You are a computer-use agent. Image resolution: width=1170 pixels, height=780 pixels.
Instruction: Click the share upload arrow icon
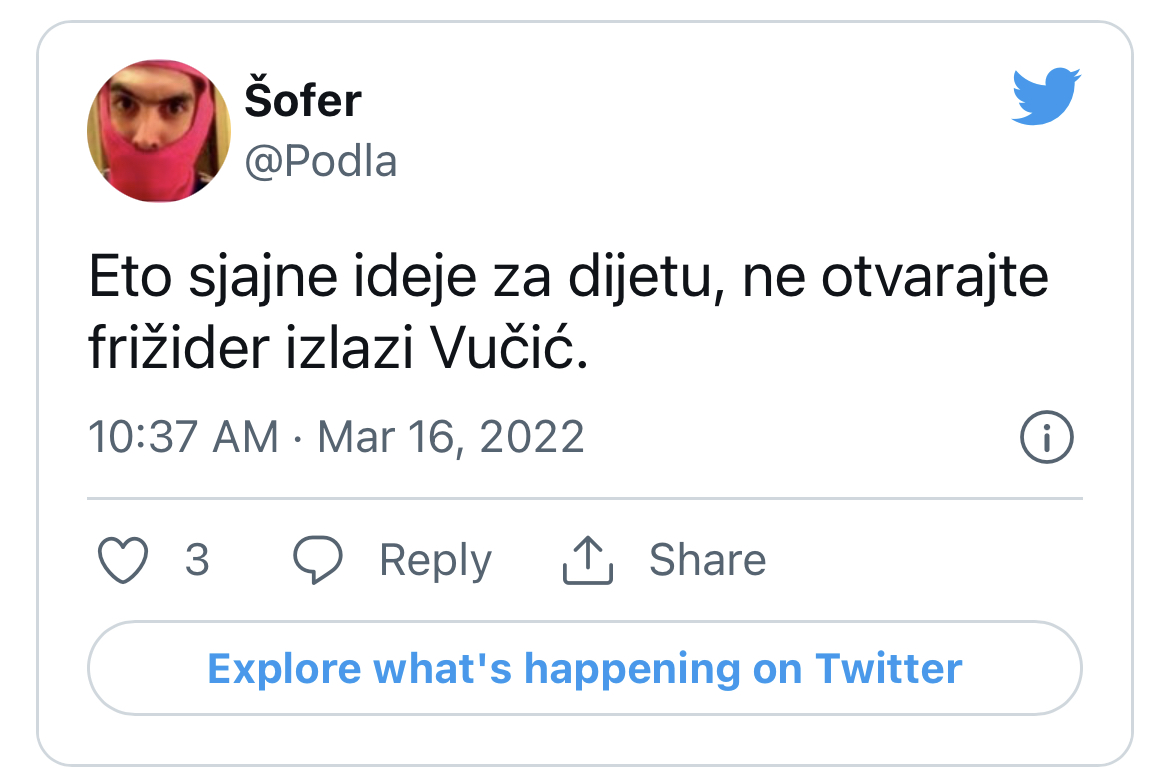click(587, 560)
